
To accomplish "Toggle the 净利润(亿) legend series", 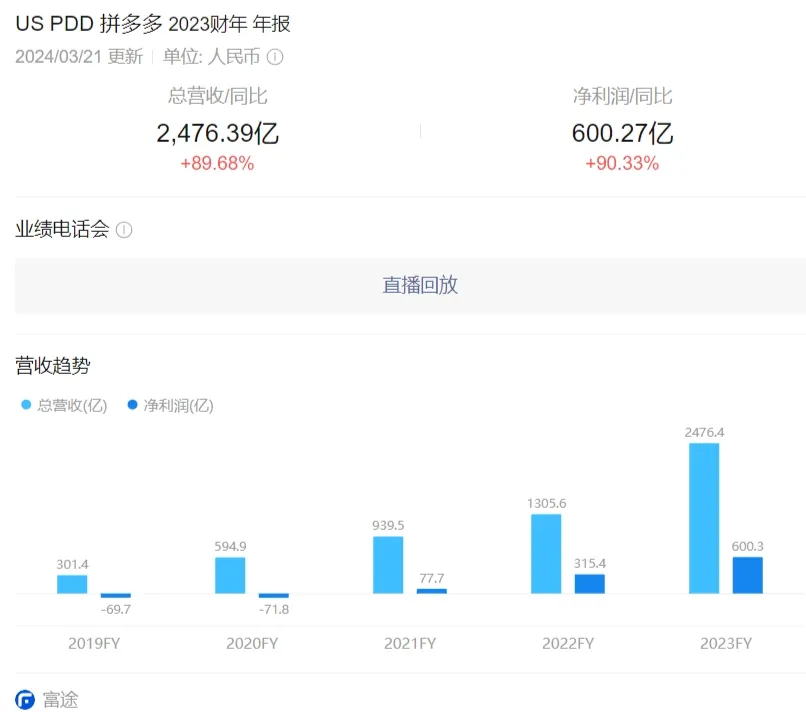I will (171, 406).
